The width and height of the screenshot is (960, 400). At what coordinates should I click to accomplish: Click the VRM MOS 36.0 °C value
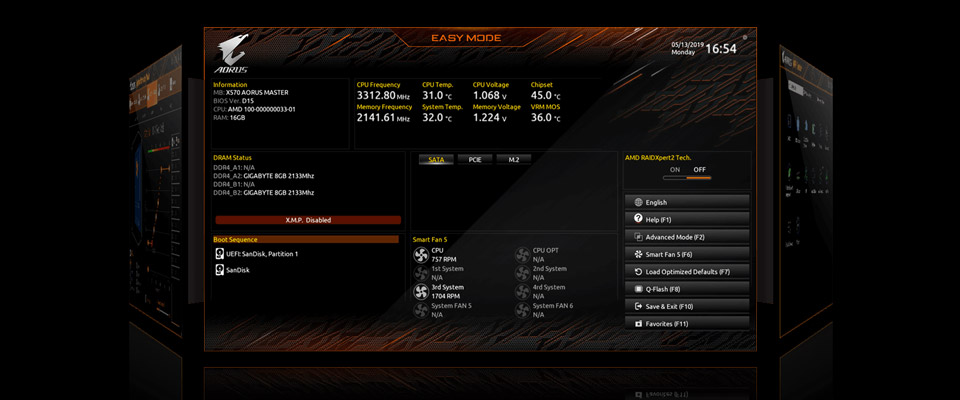click(x=545, y=118)
